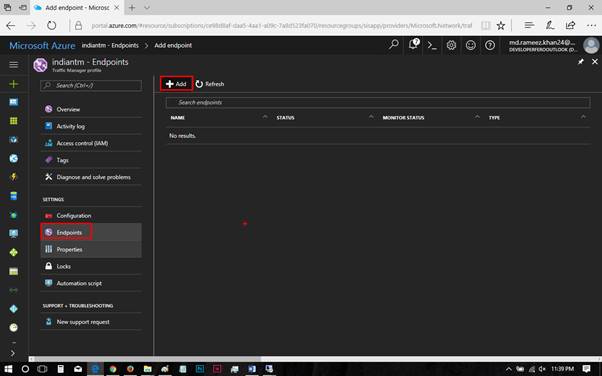Open Activity log
Image resolution: width=602 pixels, height=376 pixels.
[x=91, y=126]
